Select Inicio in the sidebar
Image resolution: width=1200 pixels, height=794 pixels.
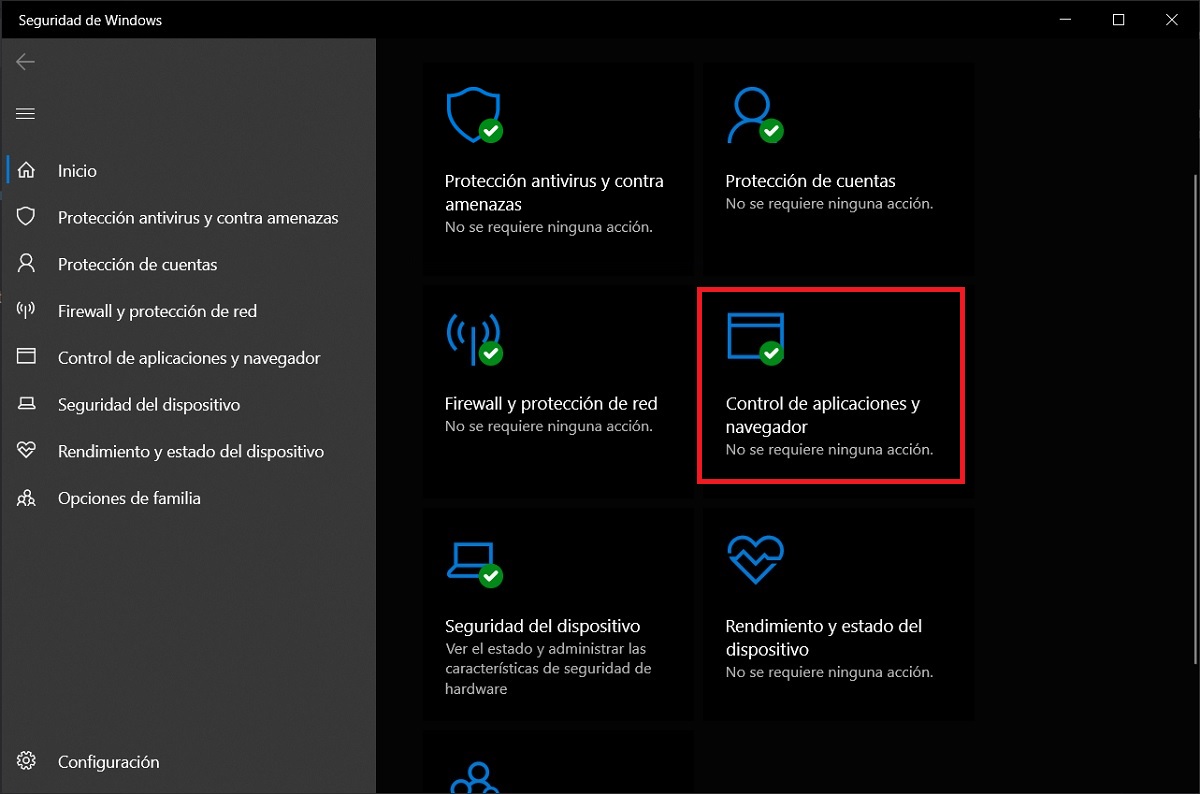77,171
